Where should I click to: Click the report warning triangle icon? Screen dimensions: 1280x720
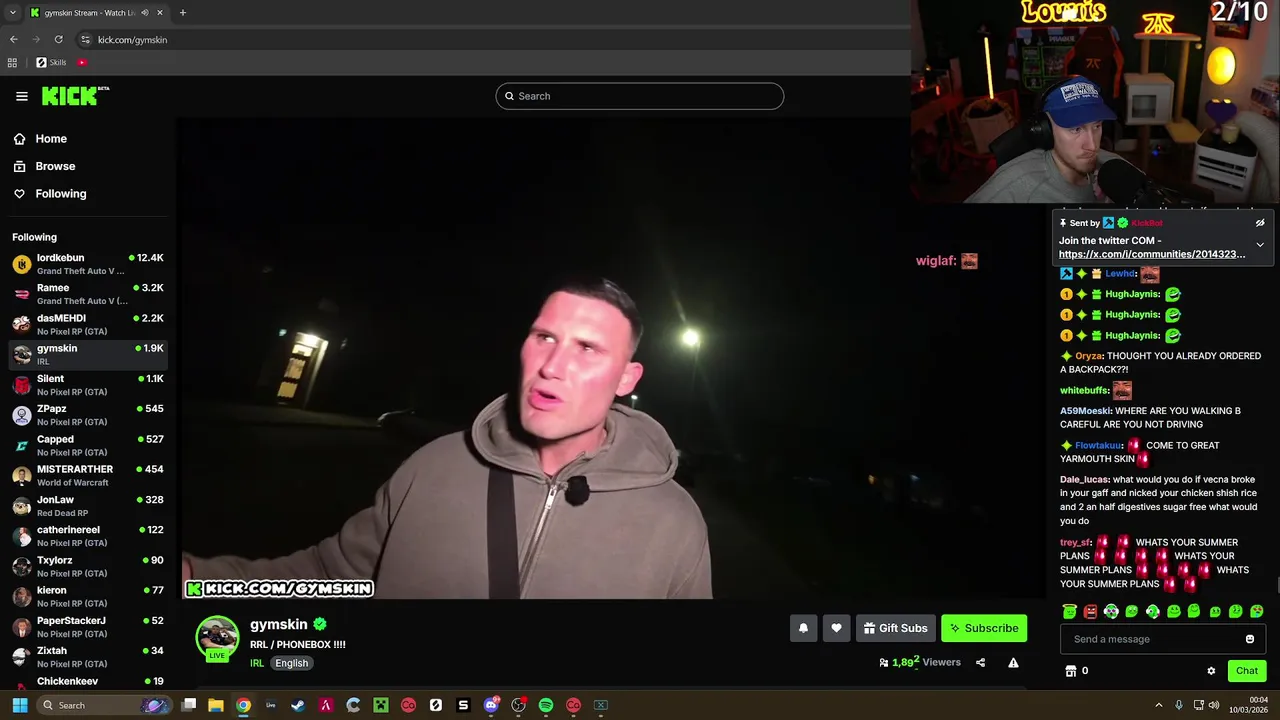click(x=1013, y=662)
